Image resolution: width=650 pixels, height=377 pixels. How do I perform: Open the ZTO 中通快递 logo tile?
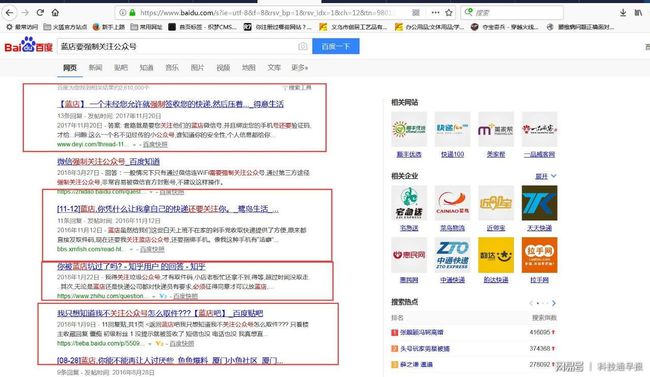(x=452, y=255)
